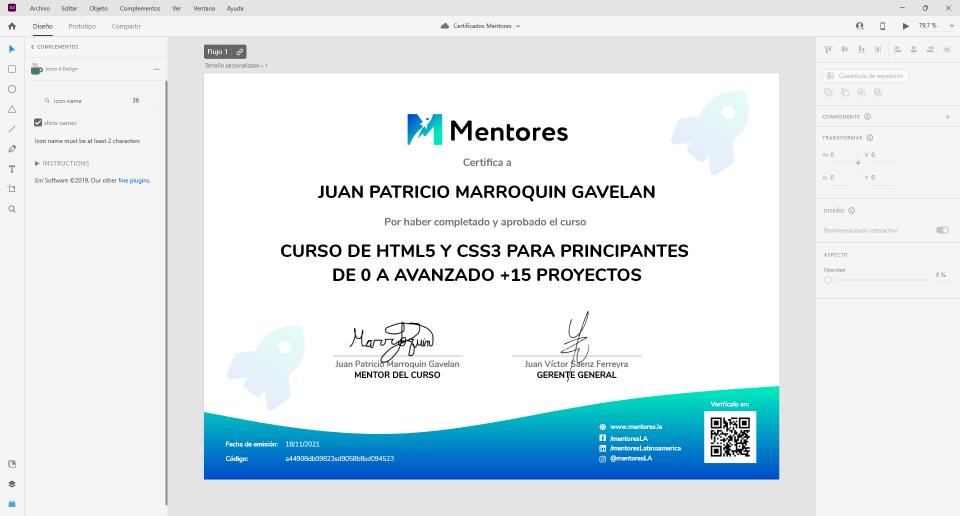This screenshot has height=516, width=960.
Task: Click the boolean Intersect operation icon
Action: 861,92
